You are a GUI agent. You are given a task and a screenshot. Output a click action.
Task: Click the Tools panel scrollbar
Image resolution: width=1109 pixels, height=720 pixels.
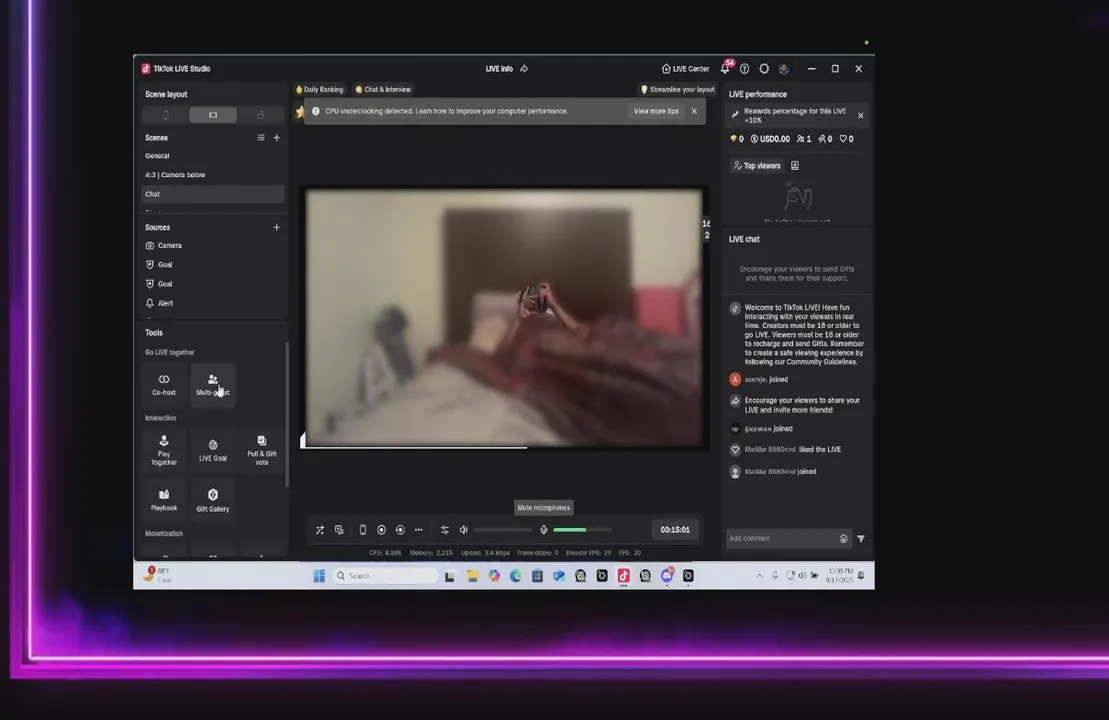pos(287,416)
